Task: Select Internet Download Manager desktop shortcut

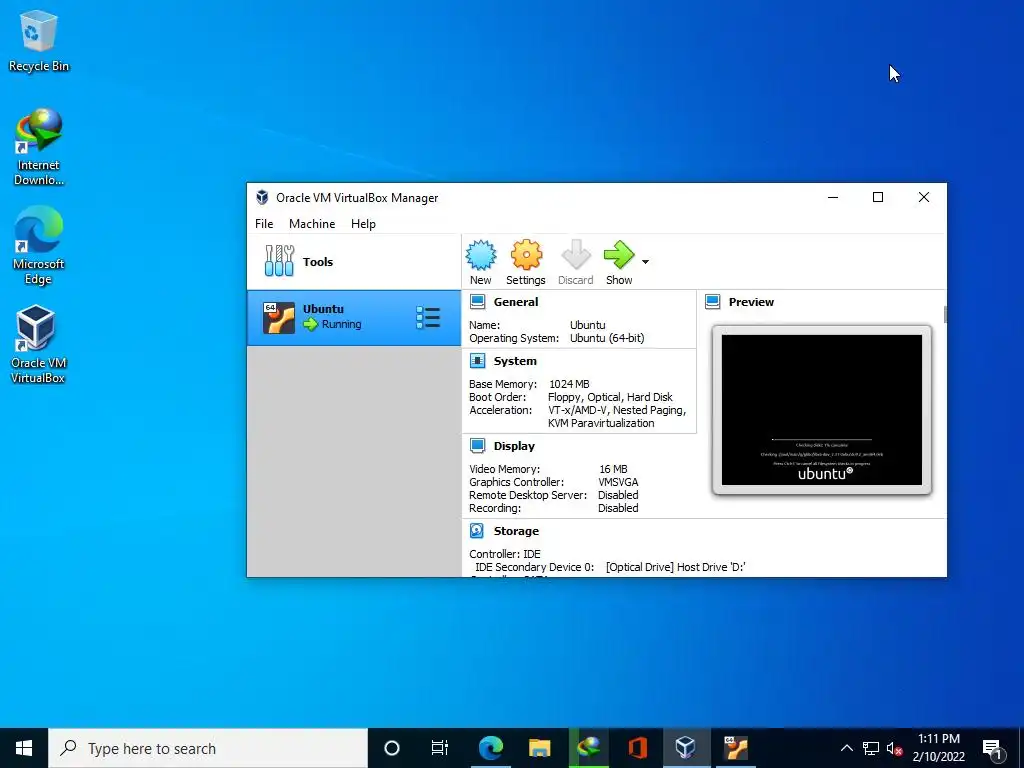Action: [39, 148]
